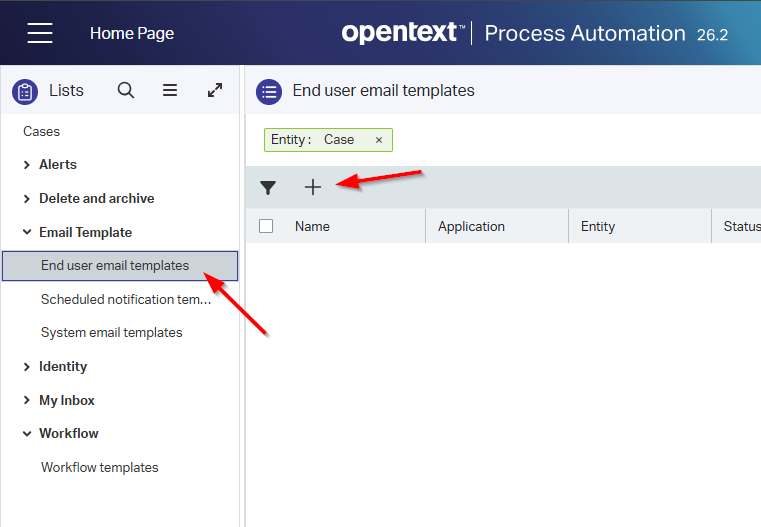Open Scheduled notification templates list
Screen dimensions: 761x527
coord(126,299)
